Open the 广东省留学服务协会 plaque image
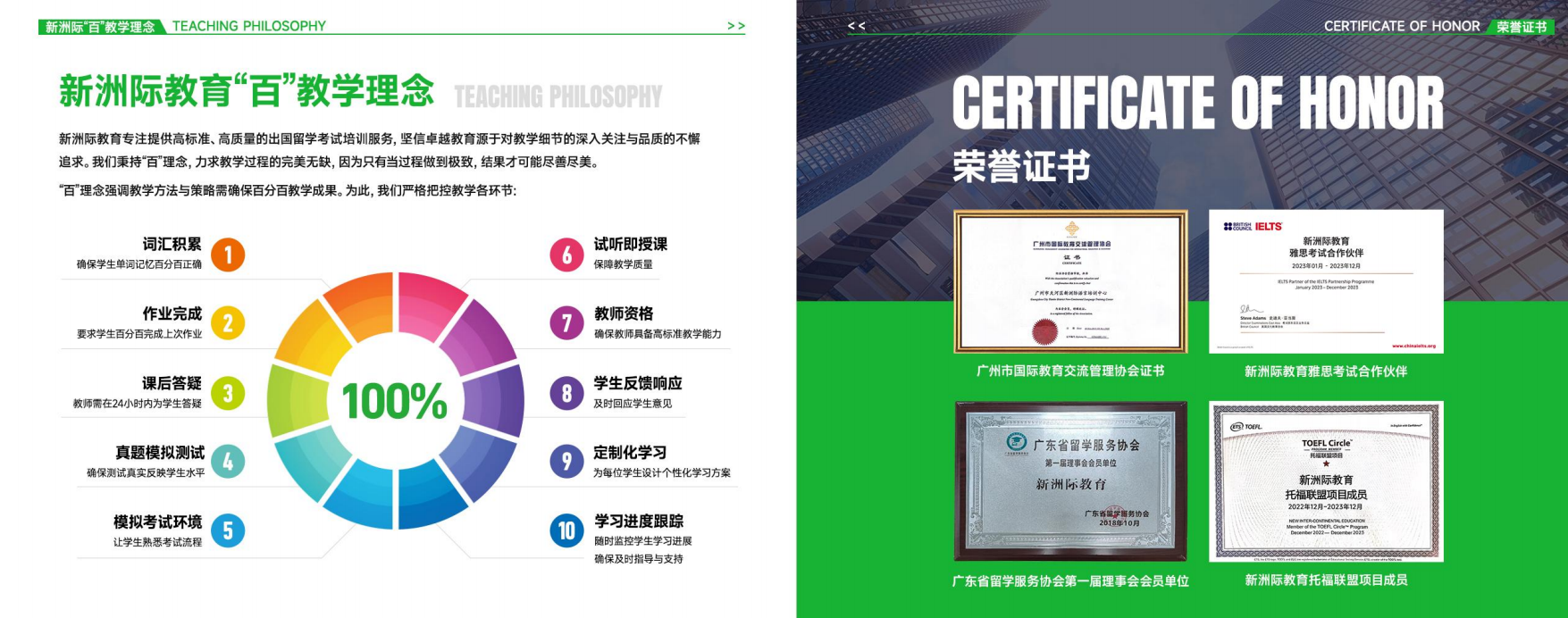Screen dimensions: 1568x618 click(x=1070, y=481)
